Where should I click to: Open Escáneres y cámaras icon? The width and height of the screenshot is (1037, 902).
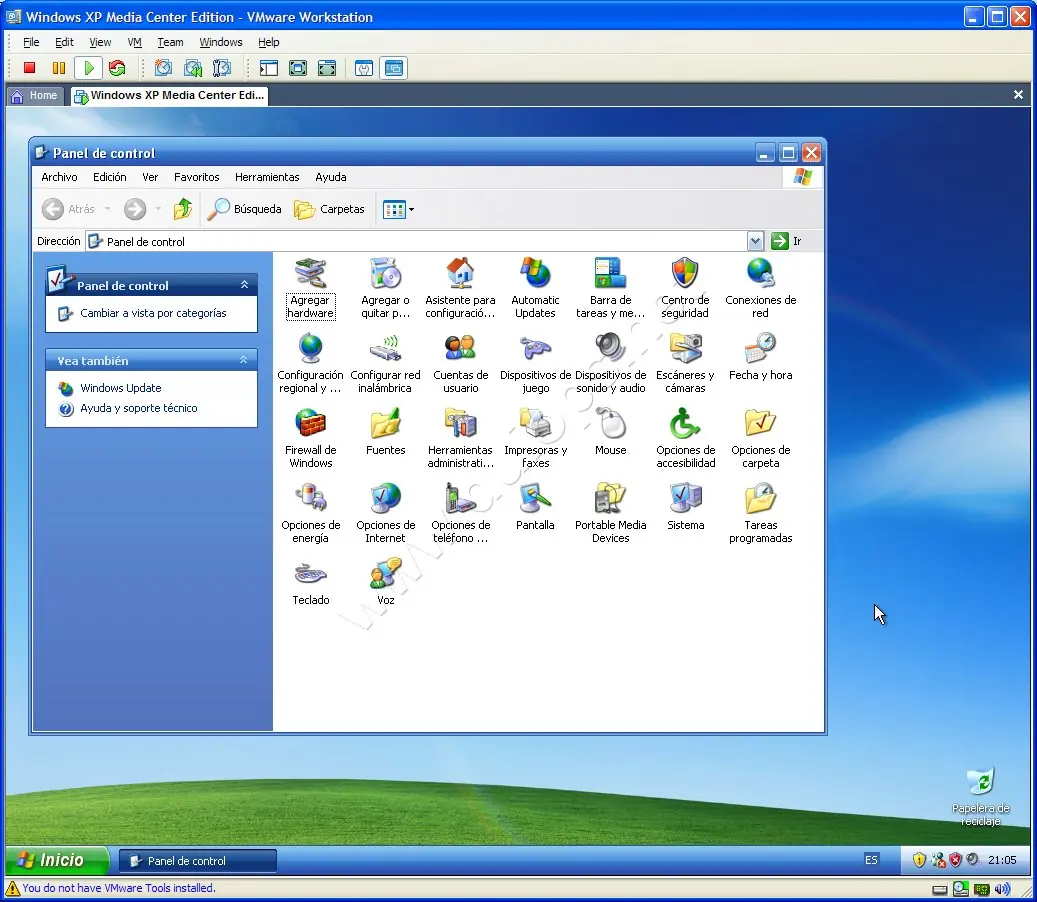(x=685, y=348)
